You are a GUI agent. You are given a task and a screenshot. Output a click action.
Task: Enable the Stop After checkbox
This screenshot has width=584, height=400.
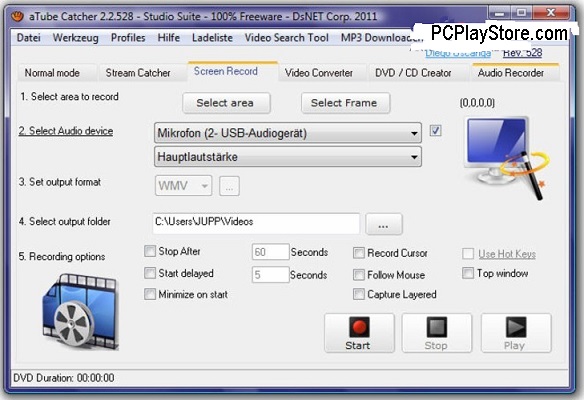coord(150,251)
